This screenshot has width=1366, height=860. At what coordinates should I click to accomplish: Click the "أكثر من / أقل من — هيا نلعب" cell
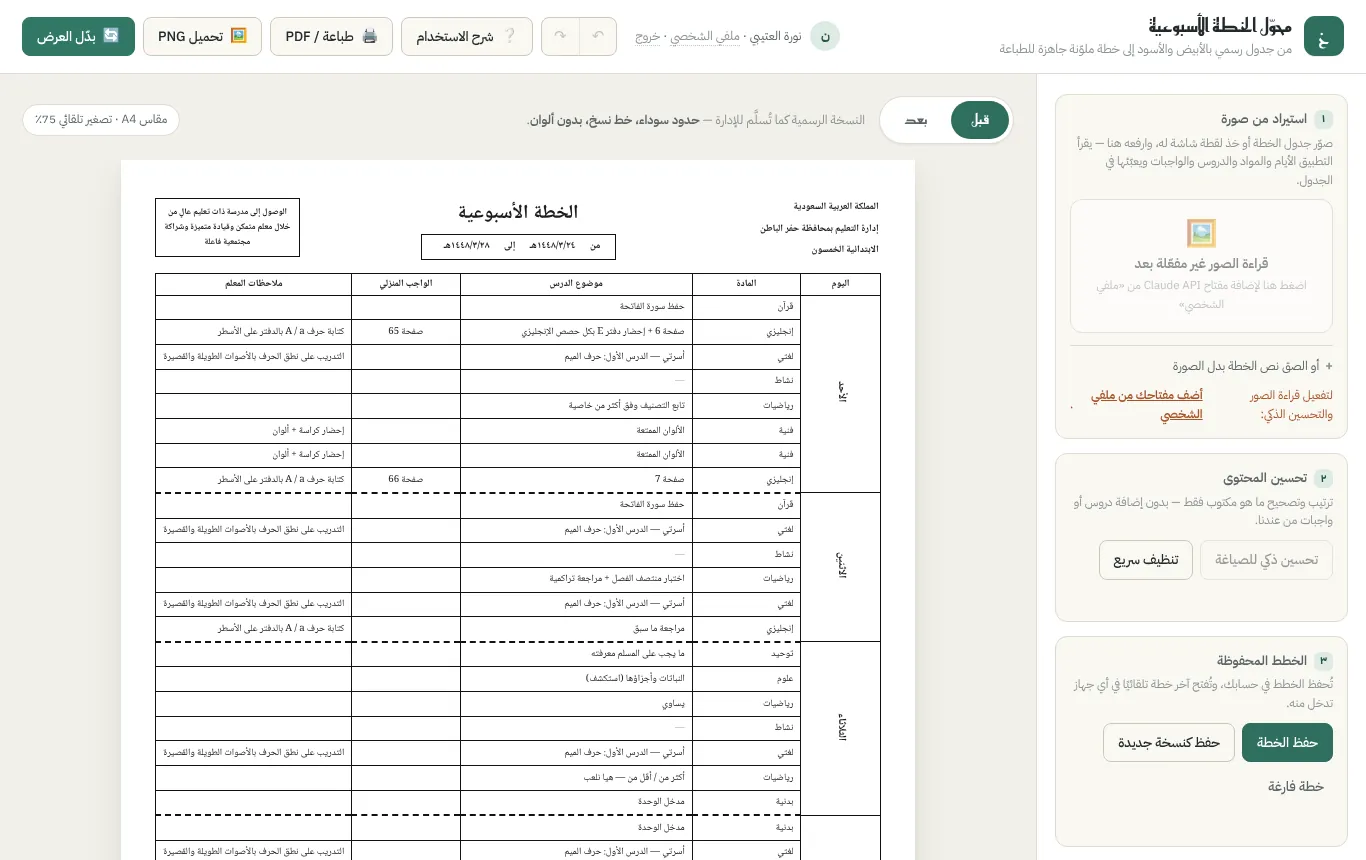click(576, 777)
